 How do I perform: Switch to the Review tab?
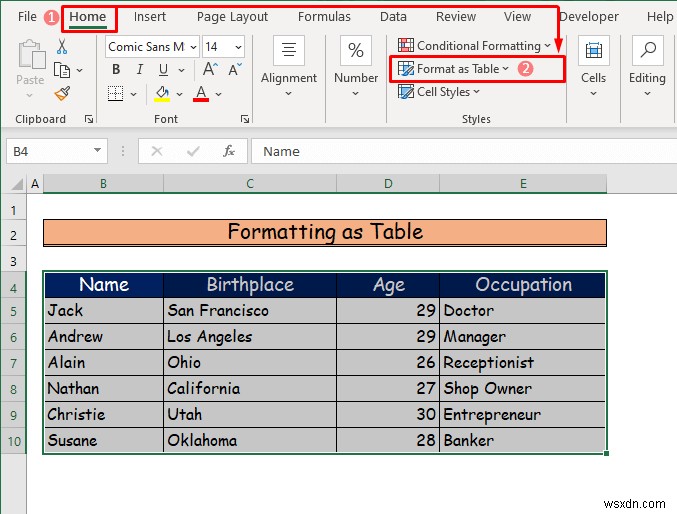click(x=456, y=16)
